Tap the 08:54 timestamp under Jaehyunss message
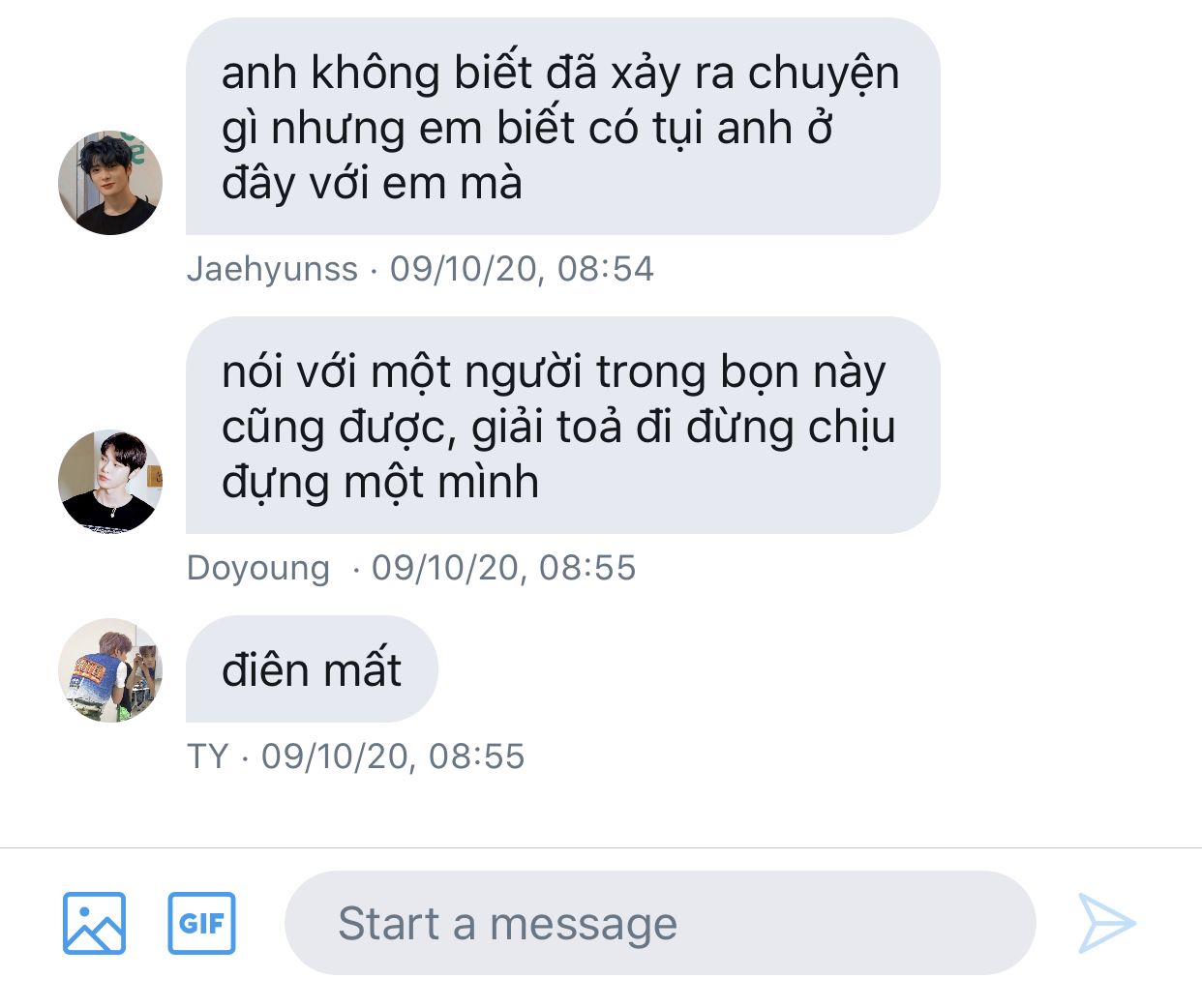This screenshot has height=1008, width=1202. tap(522, 269)
